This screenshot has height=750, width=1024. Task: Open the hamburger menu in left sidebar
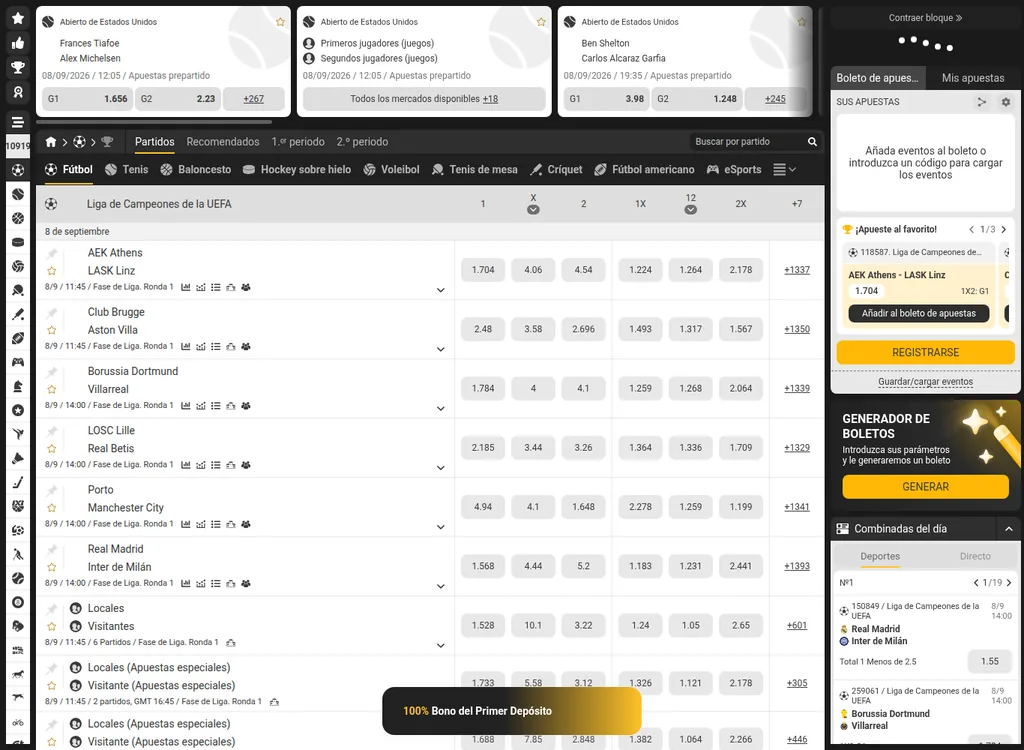coord(18,122)
